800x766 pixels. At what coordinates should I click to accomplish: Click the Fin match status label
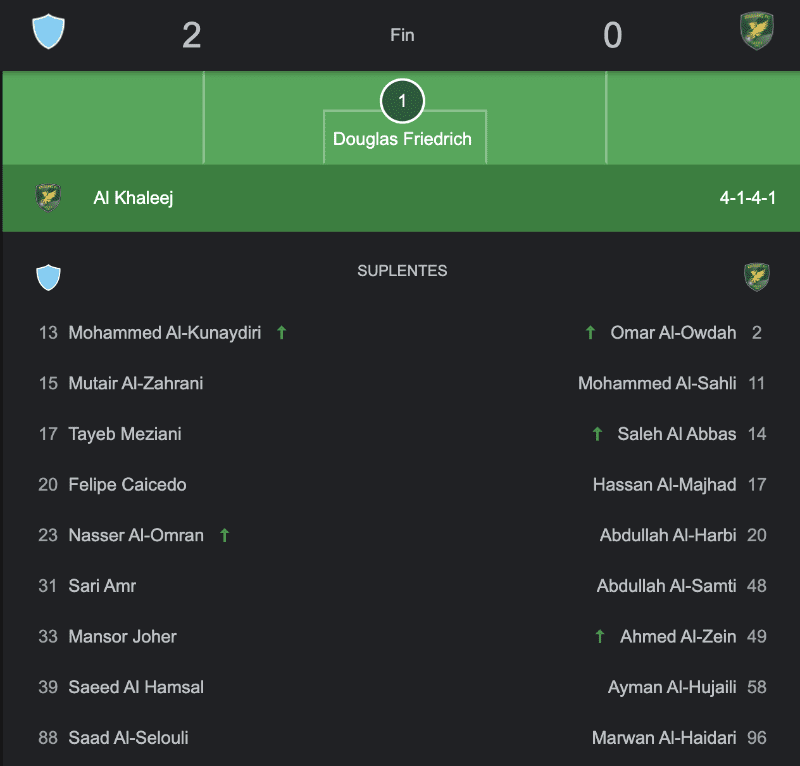pyautogui.click(x=402, y=35)
